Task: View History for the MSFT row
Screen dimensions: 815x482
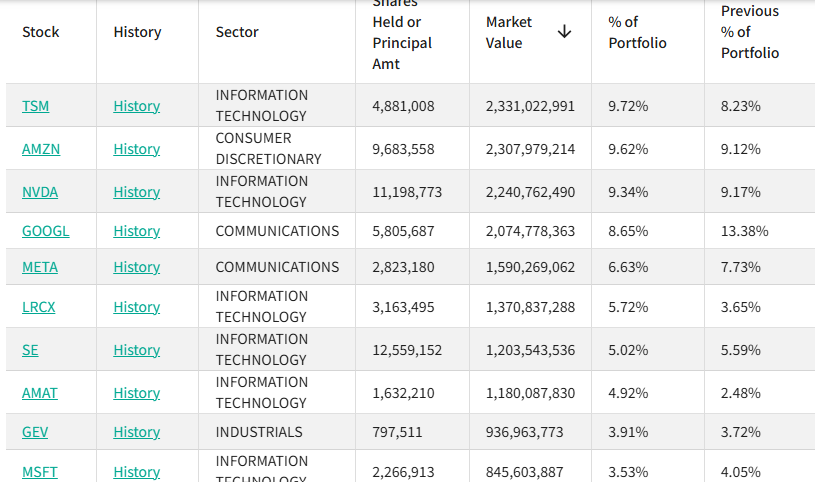Action: point(137,472)
